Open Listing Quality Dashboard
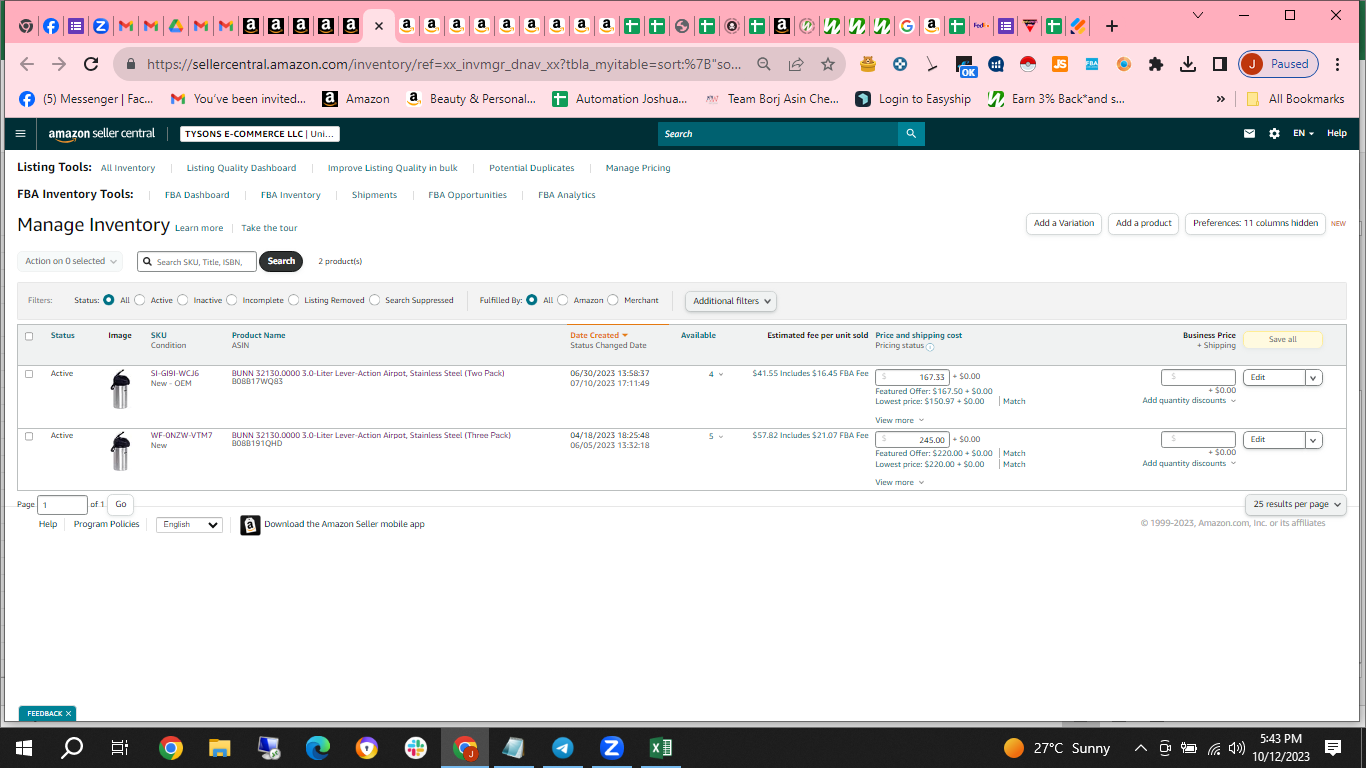 click(x=241, y=168)
